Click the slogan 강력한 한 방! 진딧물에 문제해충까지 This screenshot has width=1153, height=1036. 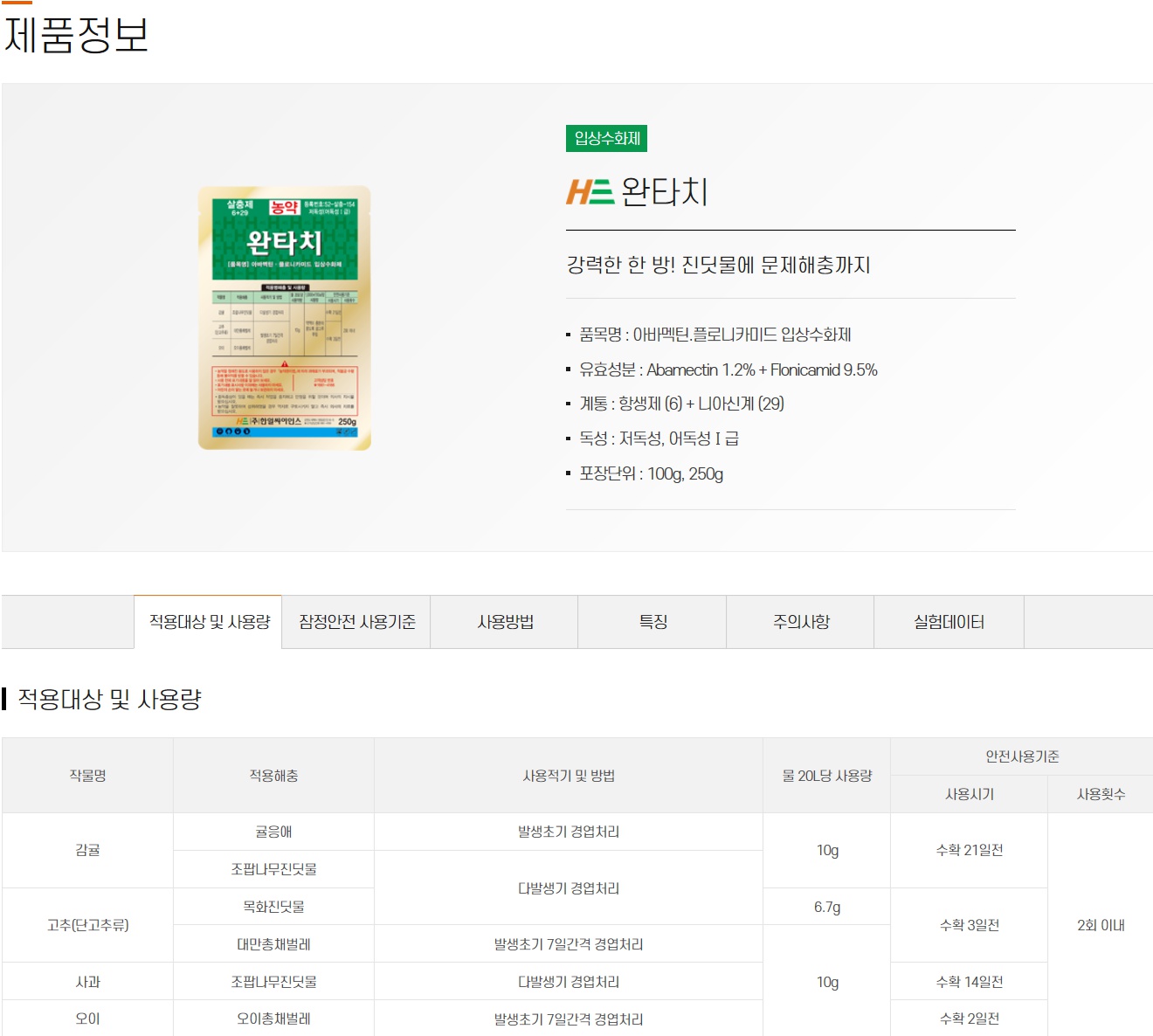(x=718, y=265)
